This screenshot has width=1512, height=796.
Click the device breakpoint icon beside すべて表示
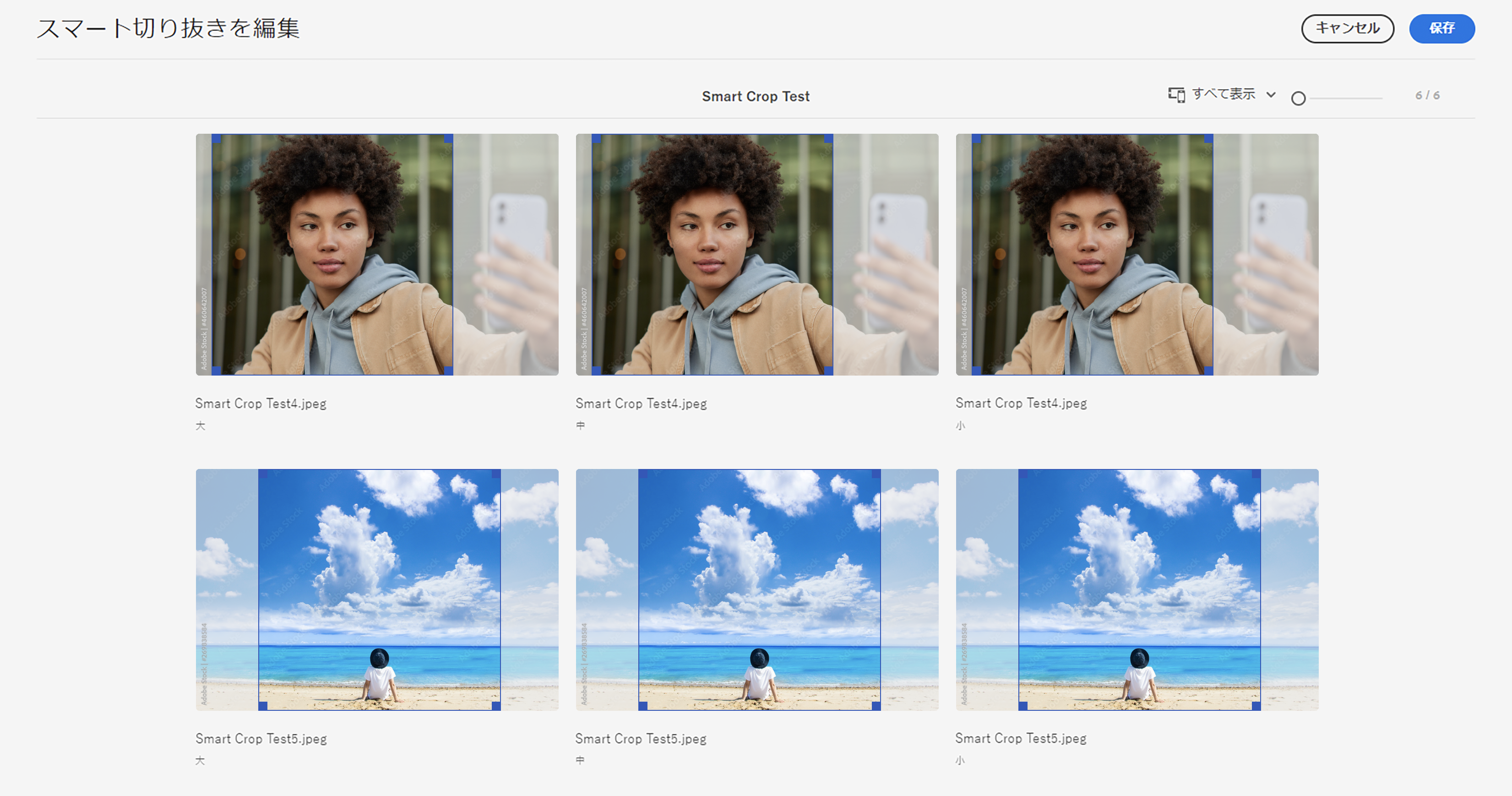1176,94
